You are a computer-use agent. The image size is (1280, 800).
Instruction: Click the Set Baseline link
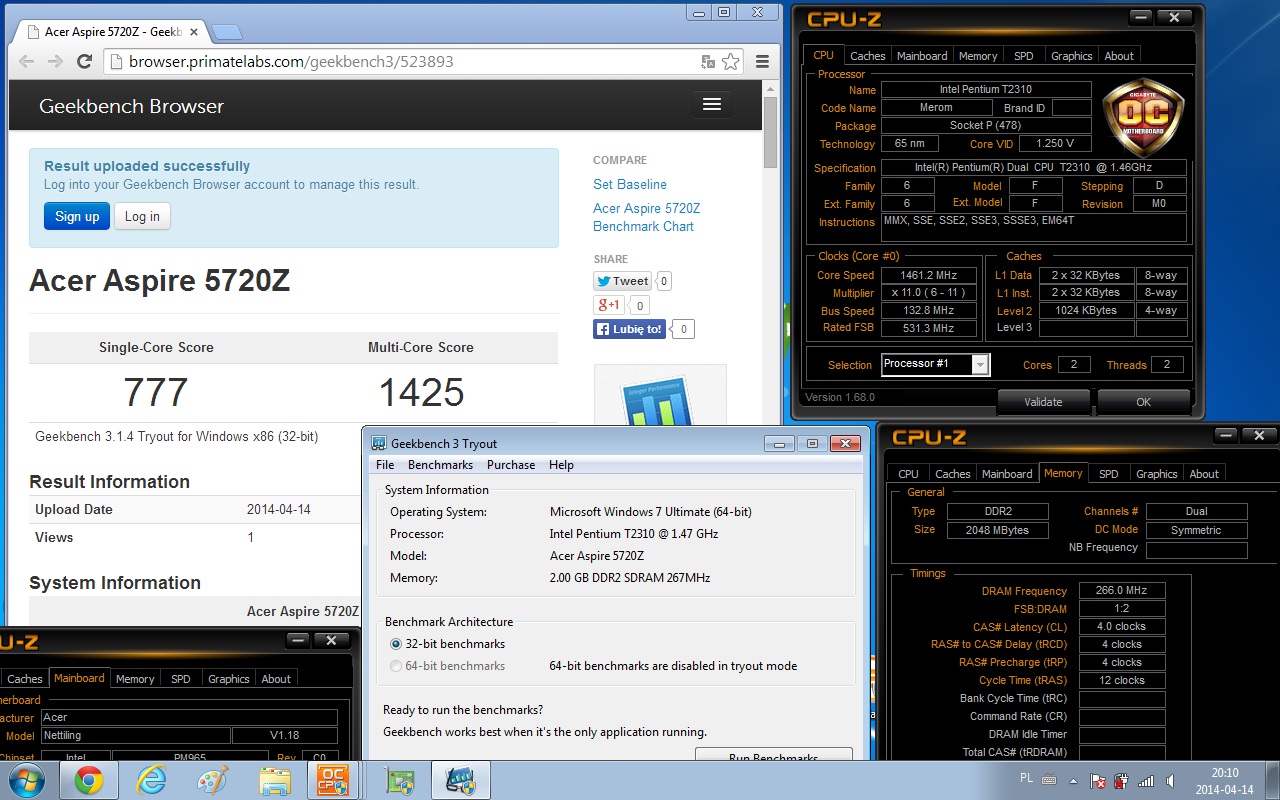coord(629,184)
